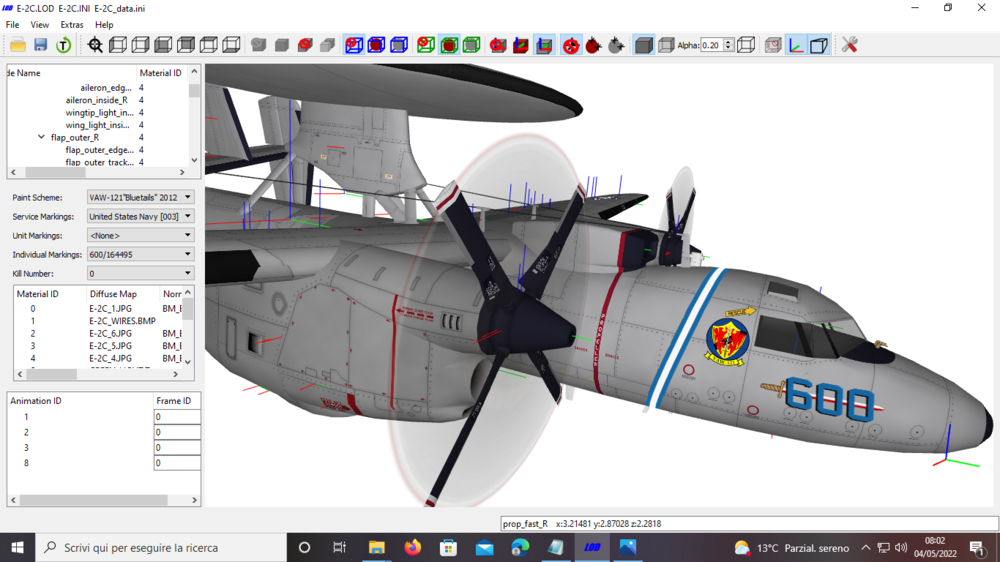
Task: Open Firefox from the taskbar
Action: (413, 547)
